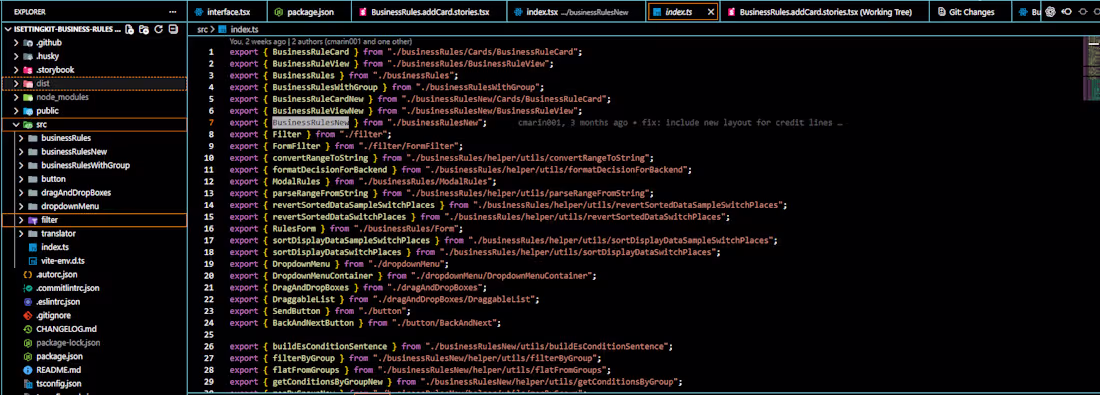The width and height of the screenshot is (1100, 395).
Task: Refresh the Explorer file tree
Action: click(159, 29)
